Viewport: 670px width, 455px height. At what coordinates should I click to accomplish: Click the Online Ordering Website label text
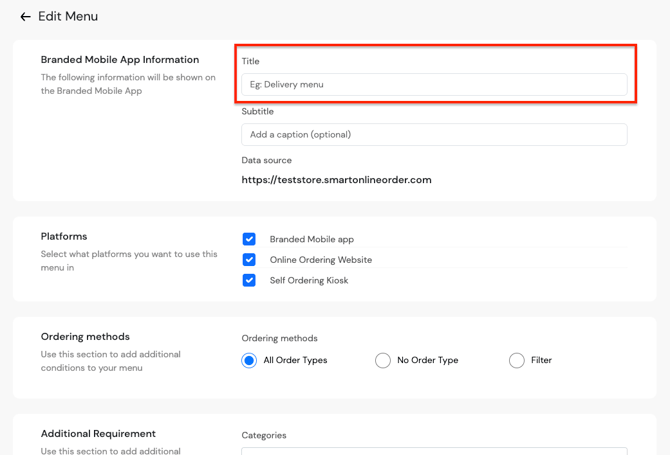pos(320,260)
